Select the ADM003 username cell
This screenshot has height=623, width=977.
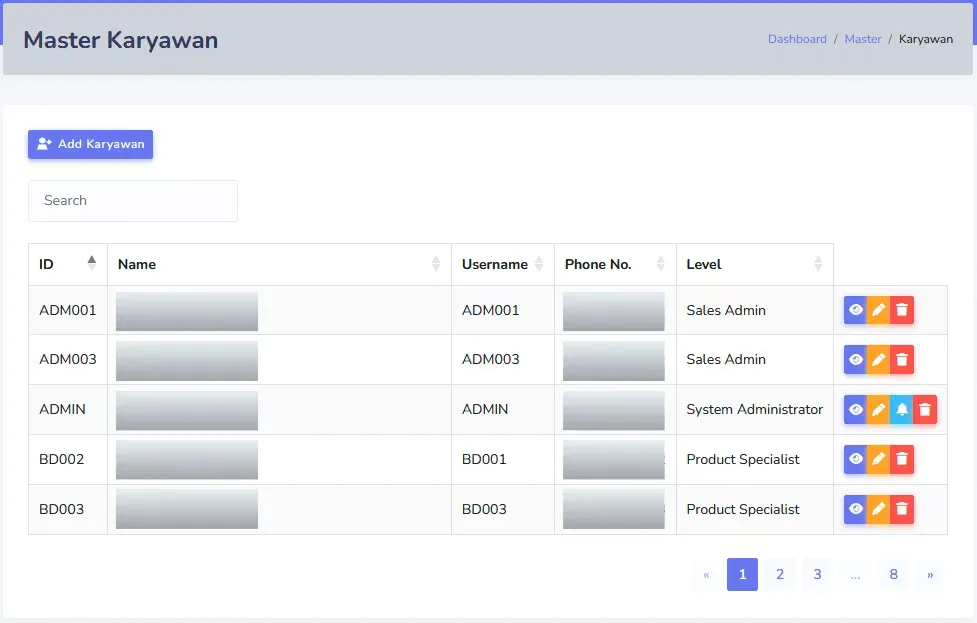pyautogui.click(x=503, y=359)
